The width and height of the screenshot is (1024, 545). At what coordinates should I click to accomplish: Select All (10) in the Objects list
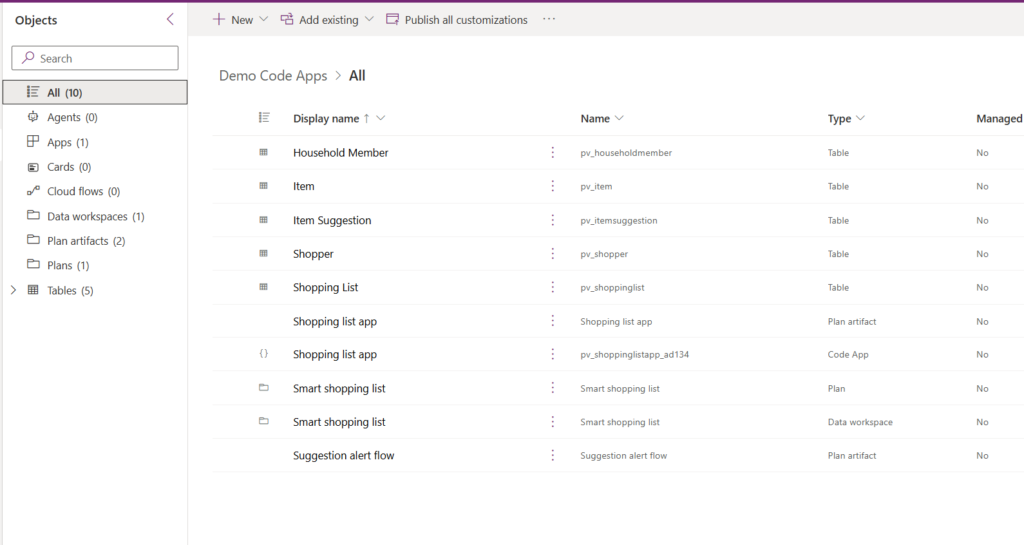tap(95, 92)
